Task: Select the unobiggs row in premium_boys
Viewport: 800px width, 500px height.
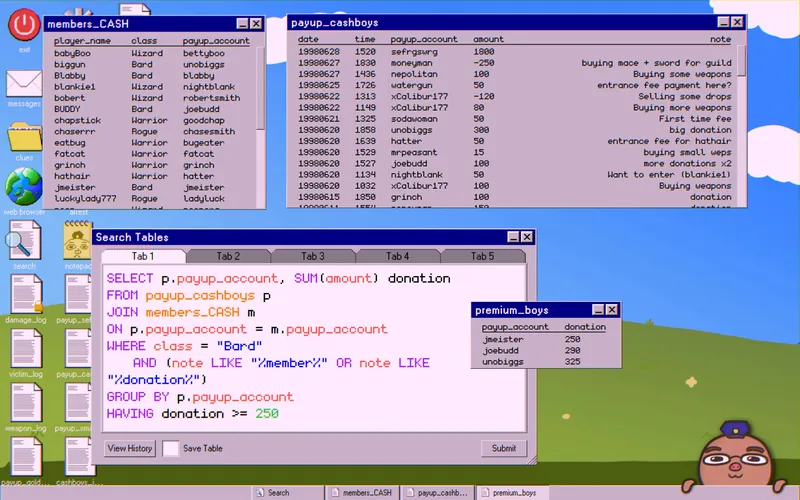Action: [543, 362]
